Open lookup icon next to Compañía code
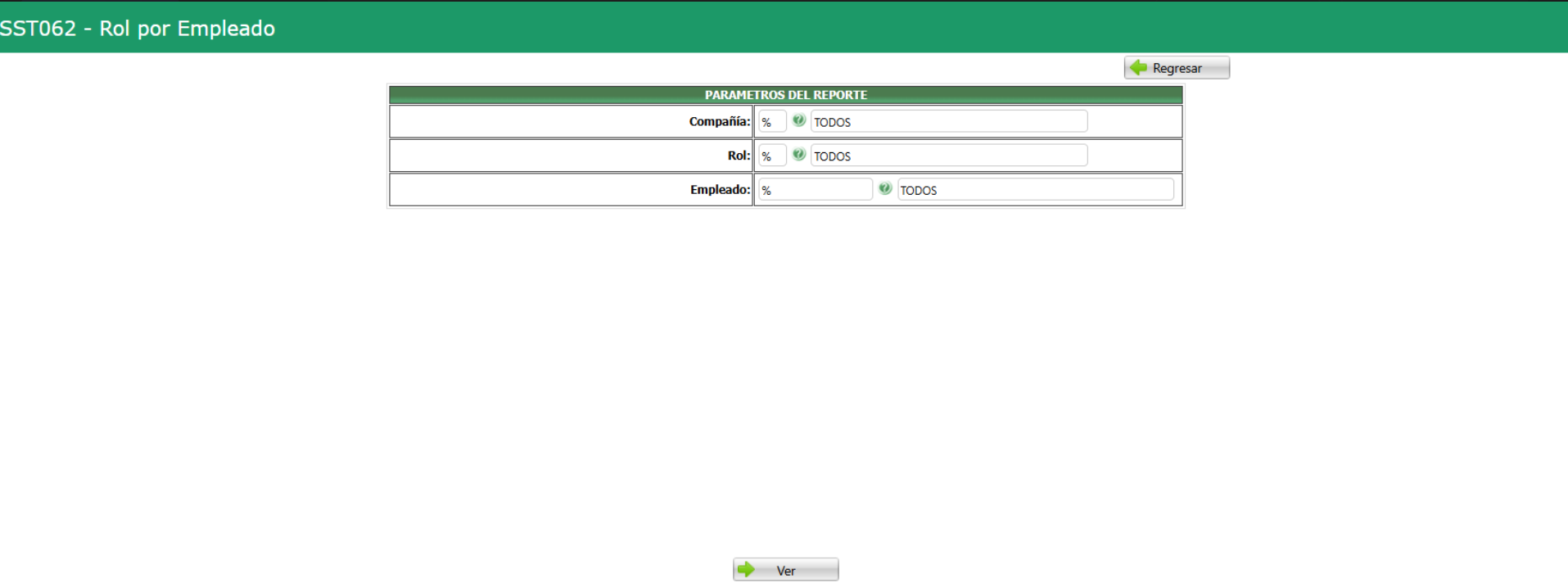Image resolution: width=1568 pixels, height=587 pixels. pos(799,120)
